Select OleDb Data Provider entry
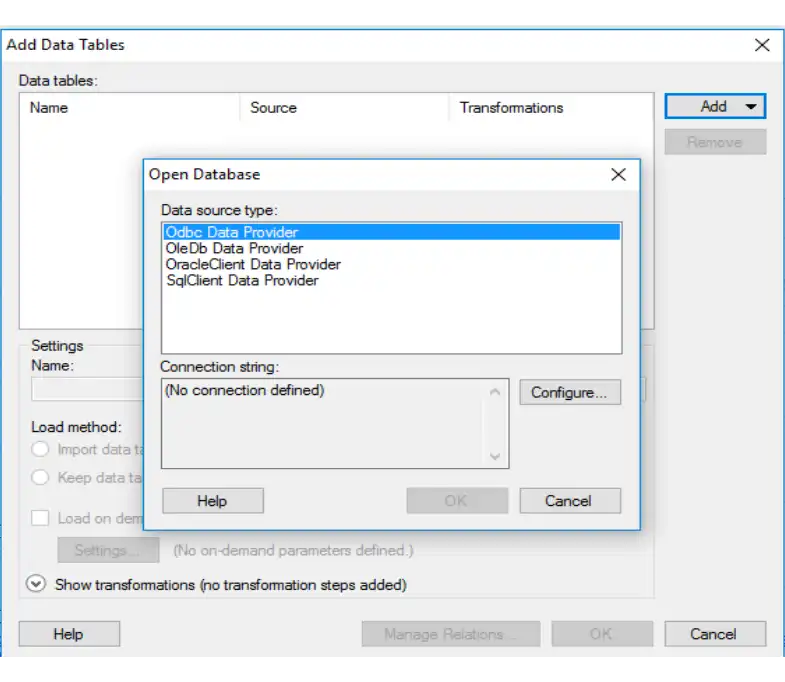 click(x=234, y=248)
